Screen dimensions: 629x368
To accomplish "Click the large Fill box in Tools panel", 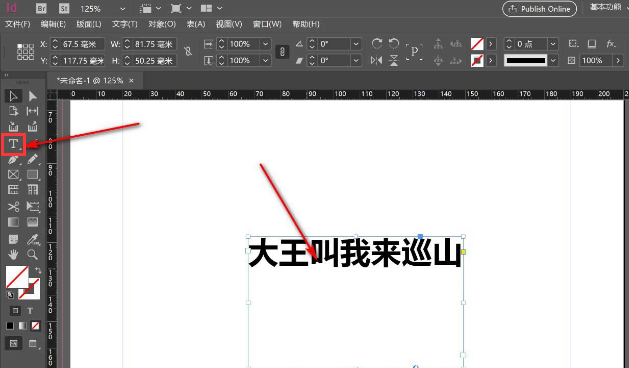I will coord(17,276).
